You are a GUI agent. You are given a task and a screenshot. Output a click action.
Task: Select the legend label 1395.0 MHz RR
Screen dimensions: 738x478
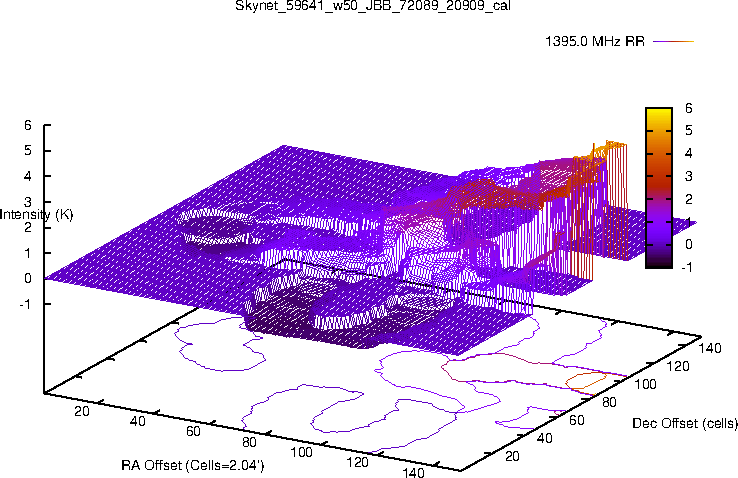[595, 41]
